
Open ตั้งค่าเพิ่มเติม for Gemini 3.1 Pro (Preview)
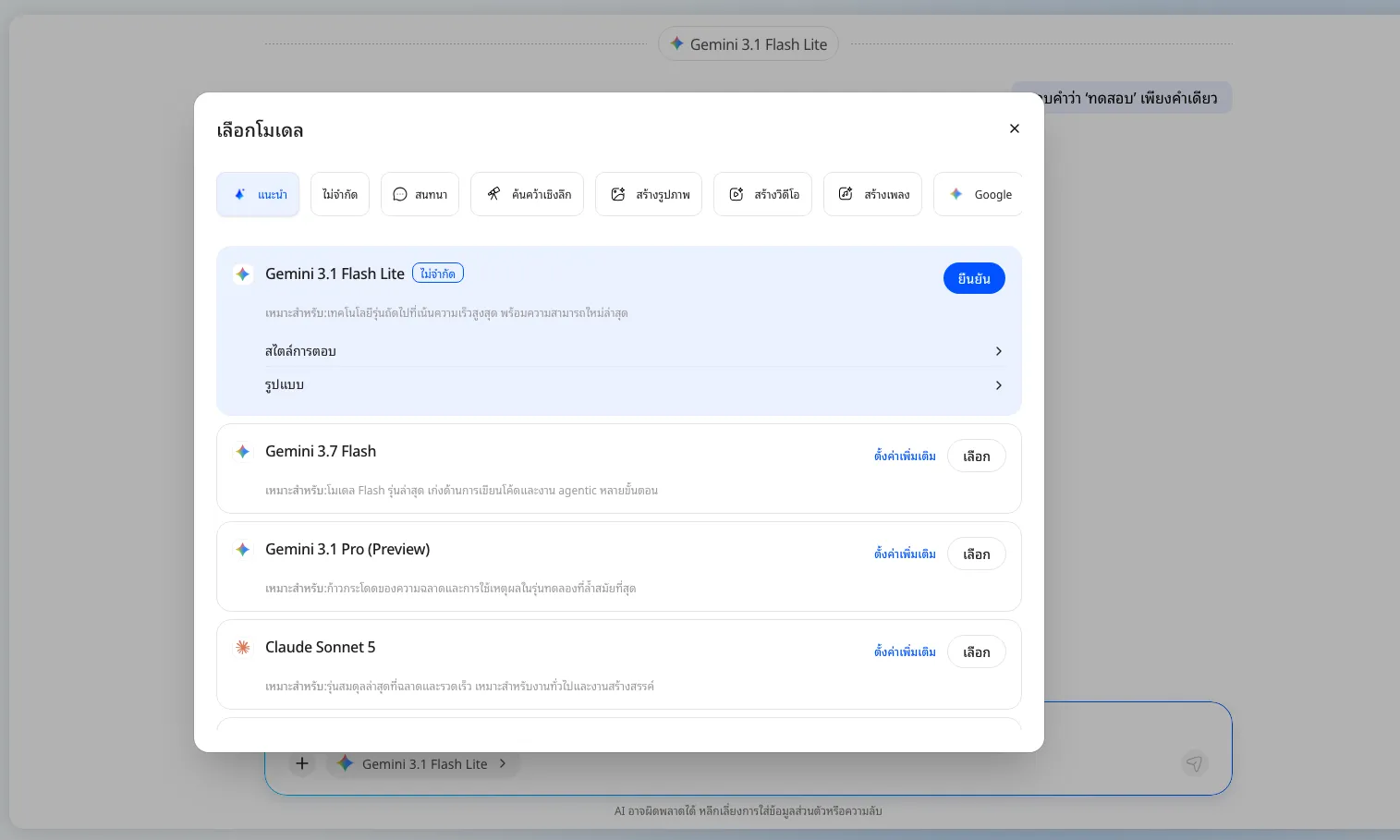[905, 554]
